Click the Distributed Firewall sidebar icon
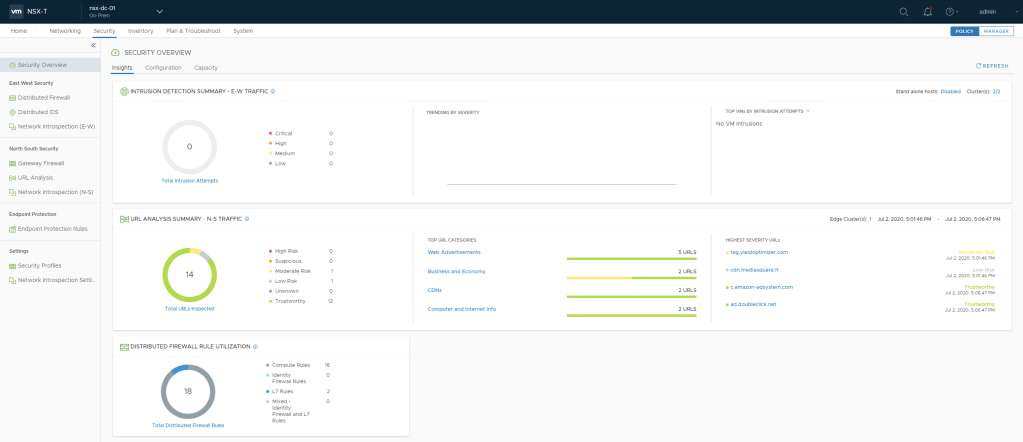This screenshot has width=1023, height=442. (12, 98)
